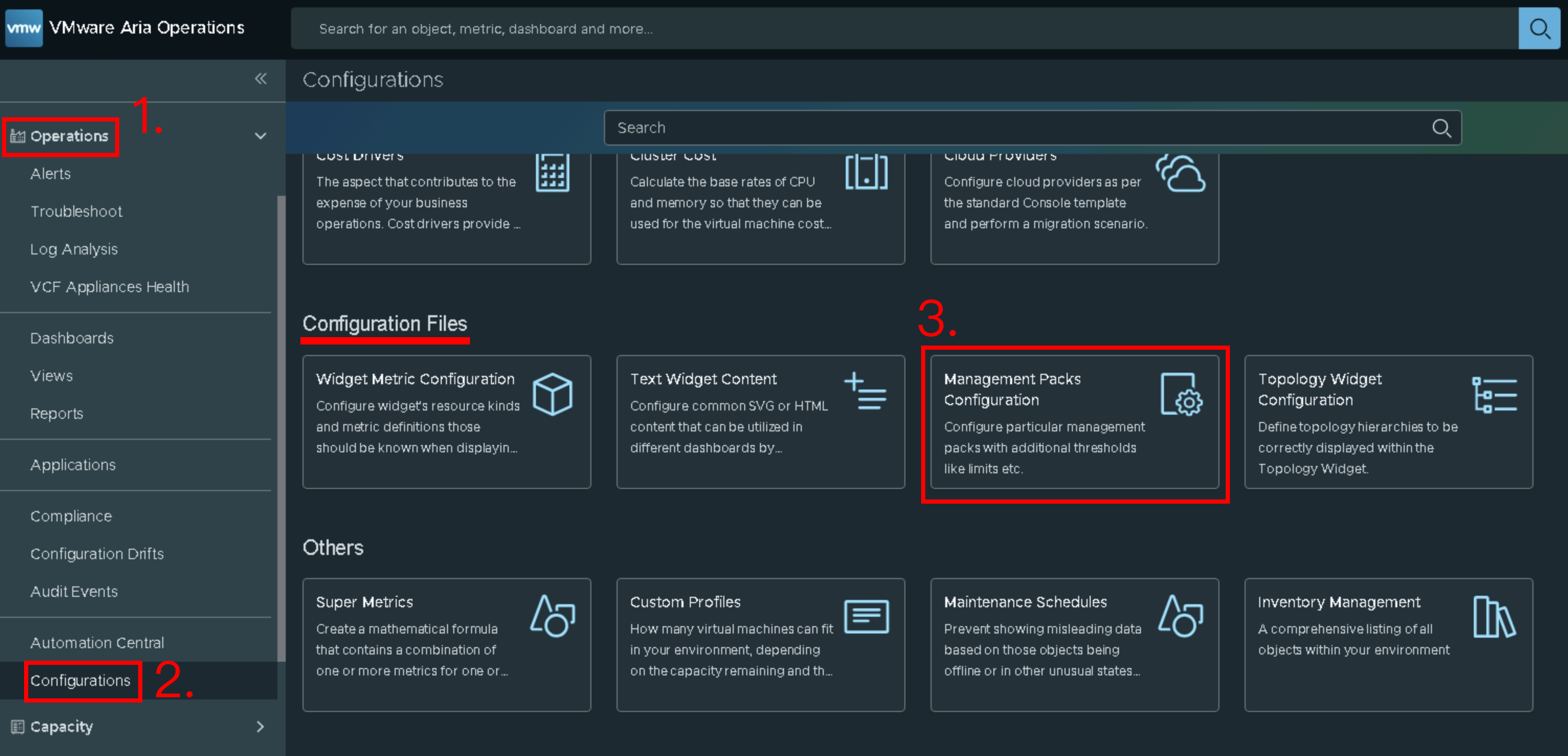
Task: Go to Applications
Action: coord(73,464)
